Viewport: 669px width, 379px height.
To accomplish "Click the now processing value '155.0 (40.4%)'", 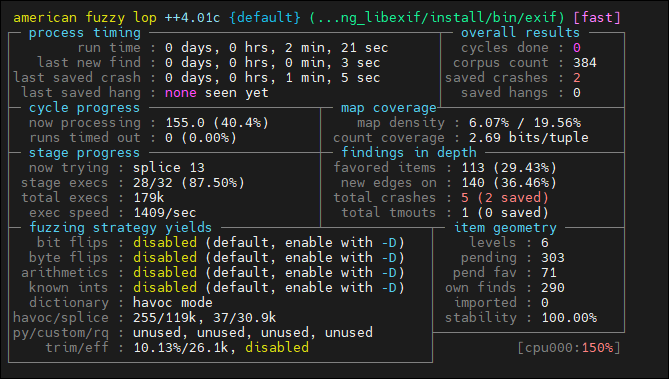I will click(217, 123).
